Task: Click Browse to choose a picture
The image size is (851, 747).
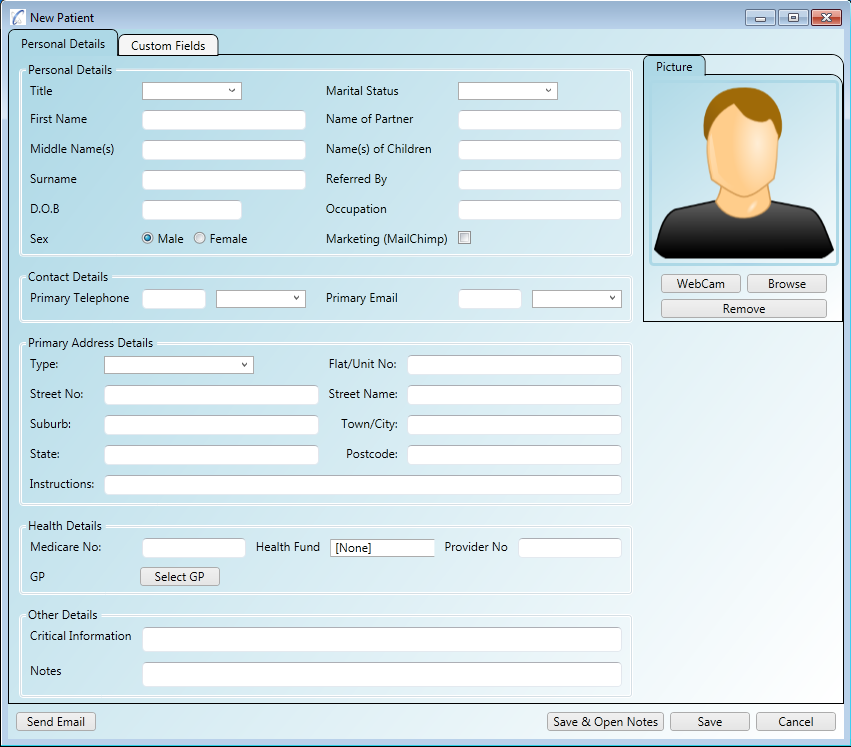Action: click(x=786, y=284)
